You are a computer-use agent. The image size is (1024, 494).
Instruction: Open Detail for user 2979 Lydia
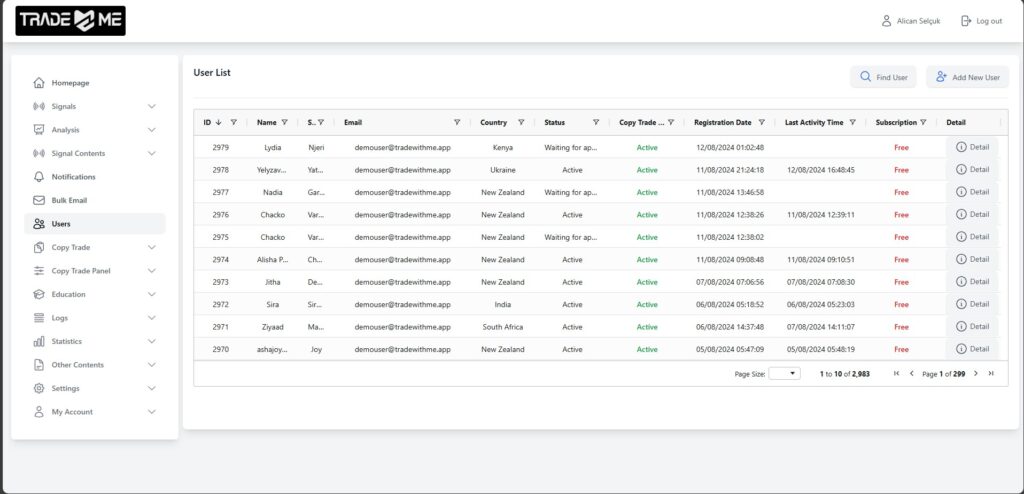point(972,147)
